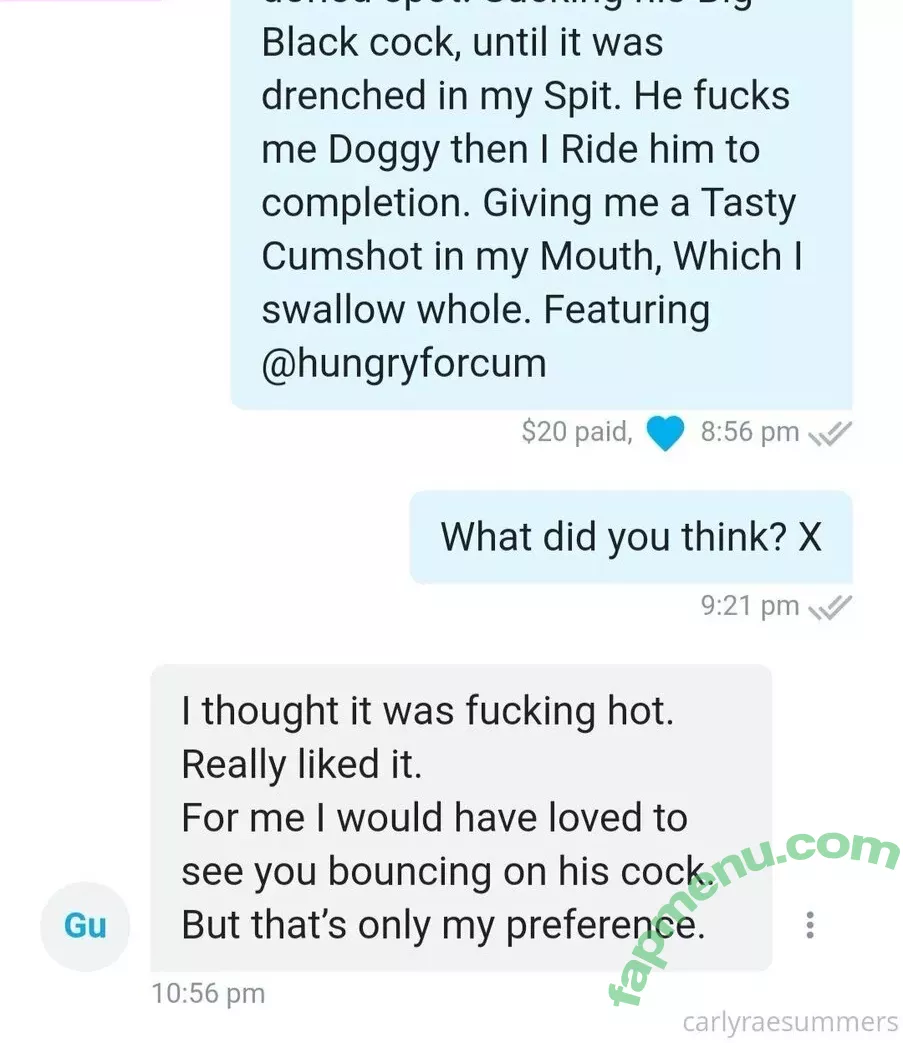Tap the blue heart like icon
The image size is (903, 1043).
[x=665, y=433]
